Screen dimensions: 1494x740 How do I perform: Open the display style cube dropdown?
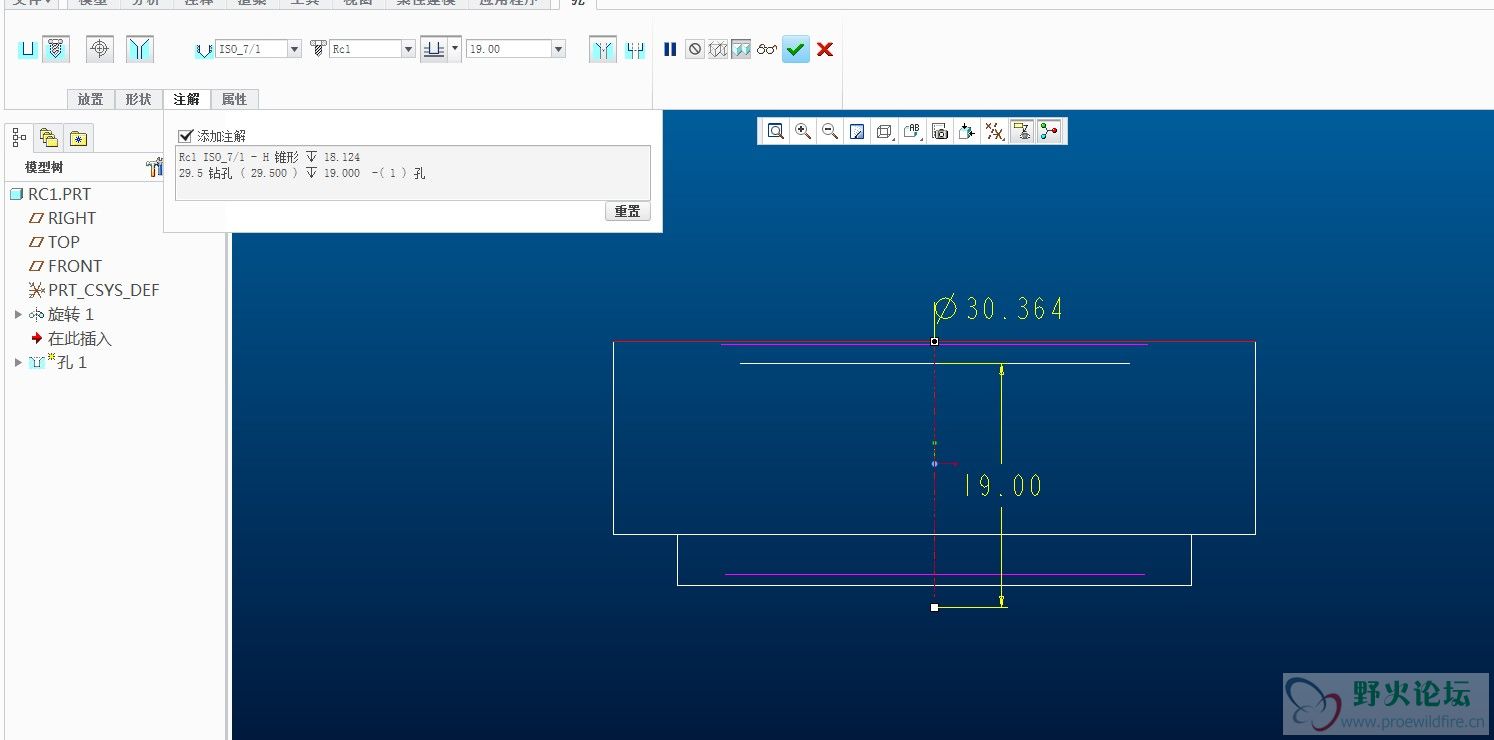[884, 131]
